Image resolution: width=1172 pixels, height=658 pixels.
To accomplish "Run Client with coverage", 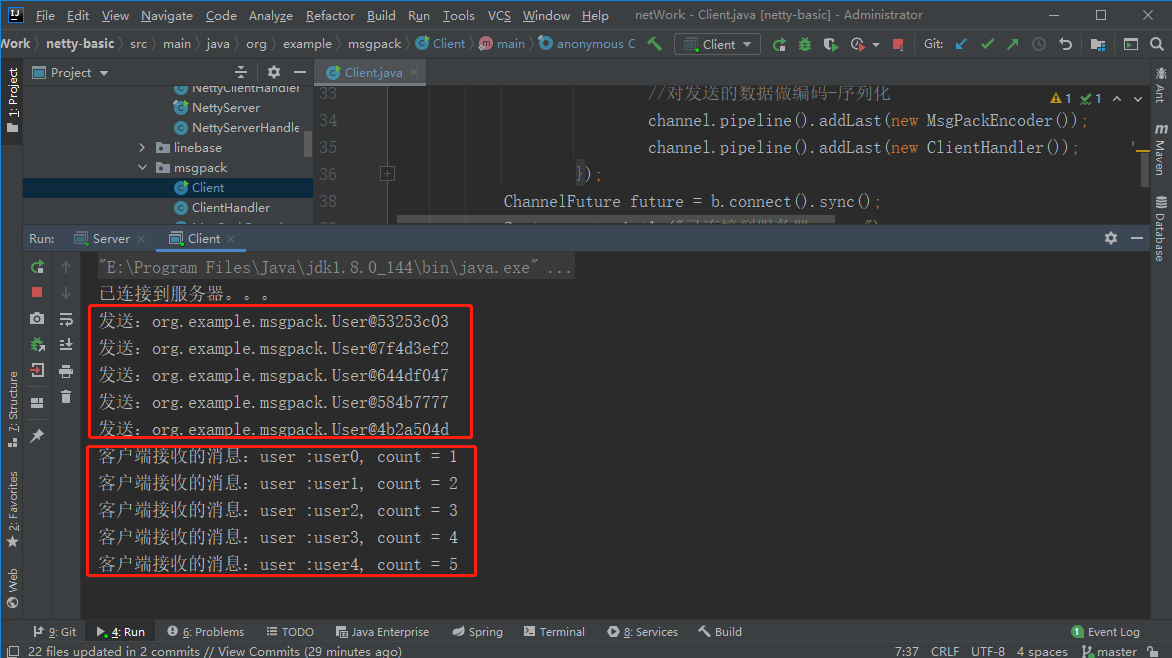I will click(x=830, y=44).
